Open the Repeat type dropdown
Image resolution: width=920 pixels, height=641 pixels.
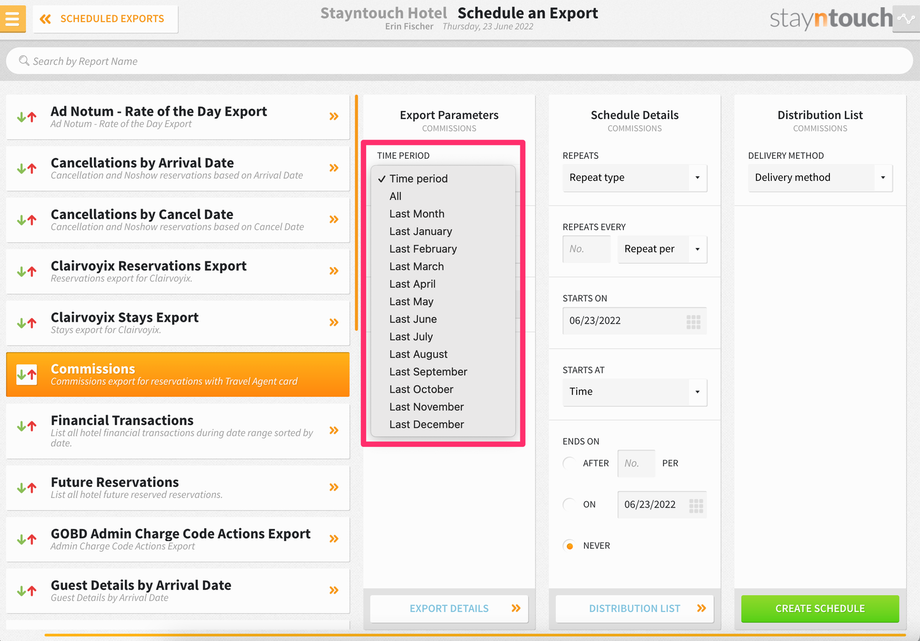pos(634,177)
